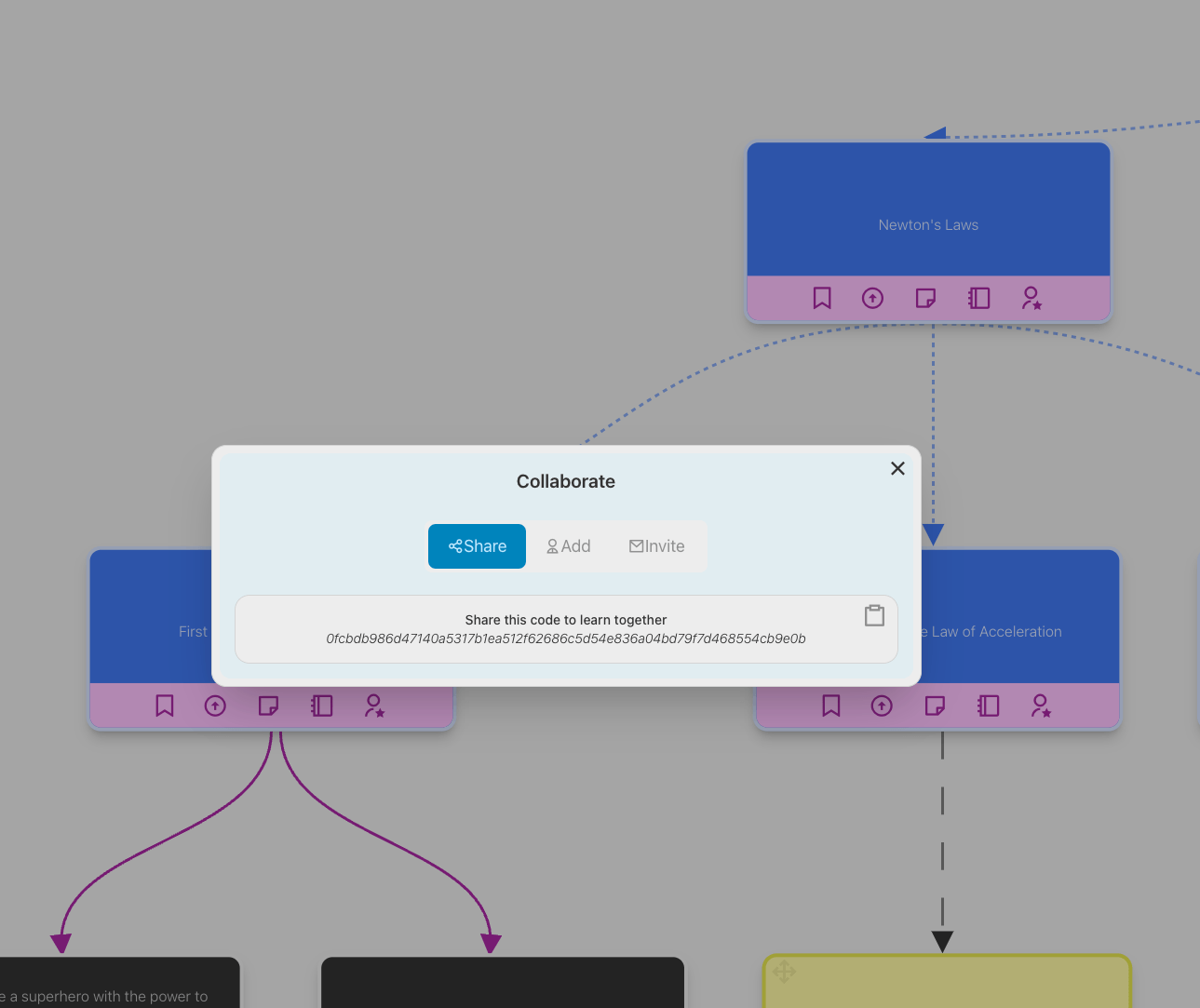Open notebook icon on First law node
Viewport: 1200px width, 1008px height.
[321, 706]
